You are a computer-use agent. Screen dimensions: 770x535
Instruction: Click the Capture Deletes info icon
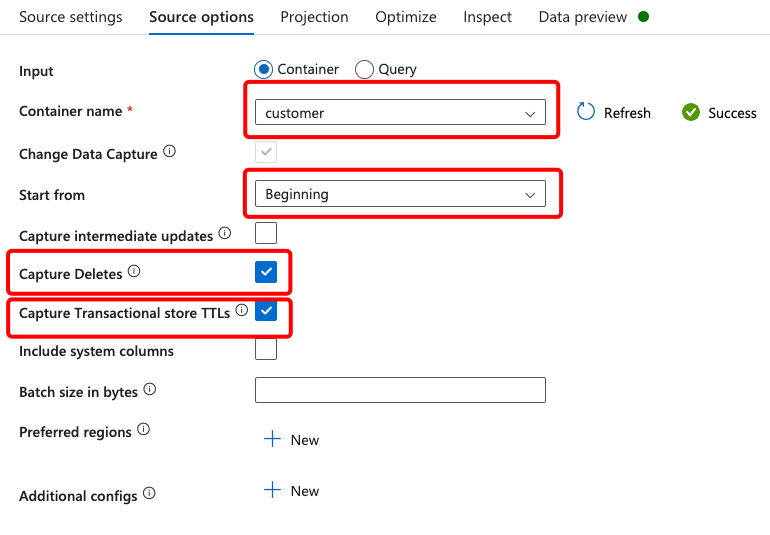134,271
